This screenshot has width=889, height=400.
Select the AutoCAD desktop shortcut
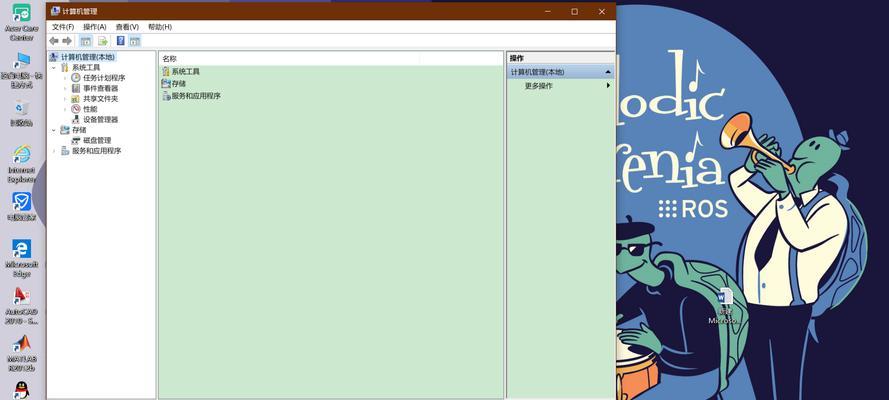(22, 306)
